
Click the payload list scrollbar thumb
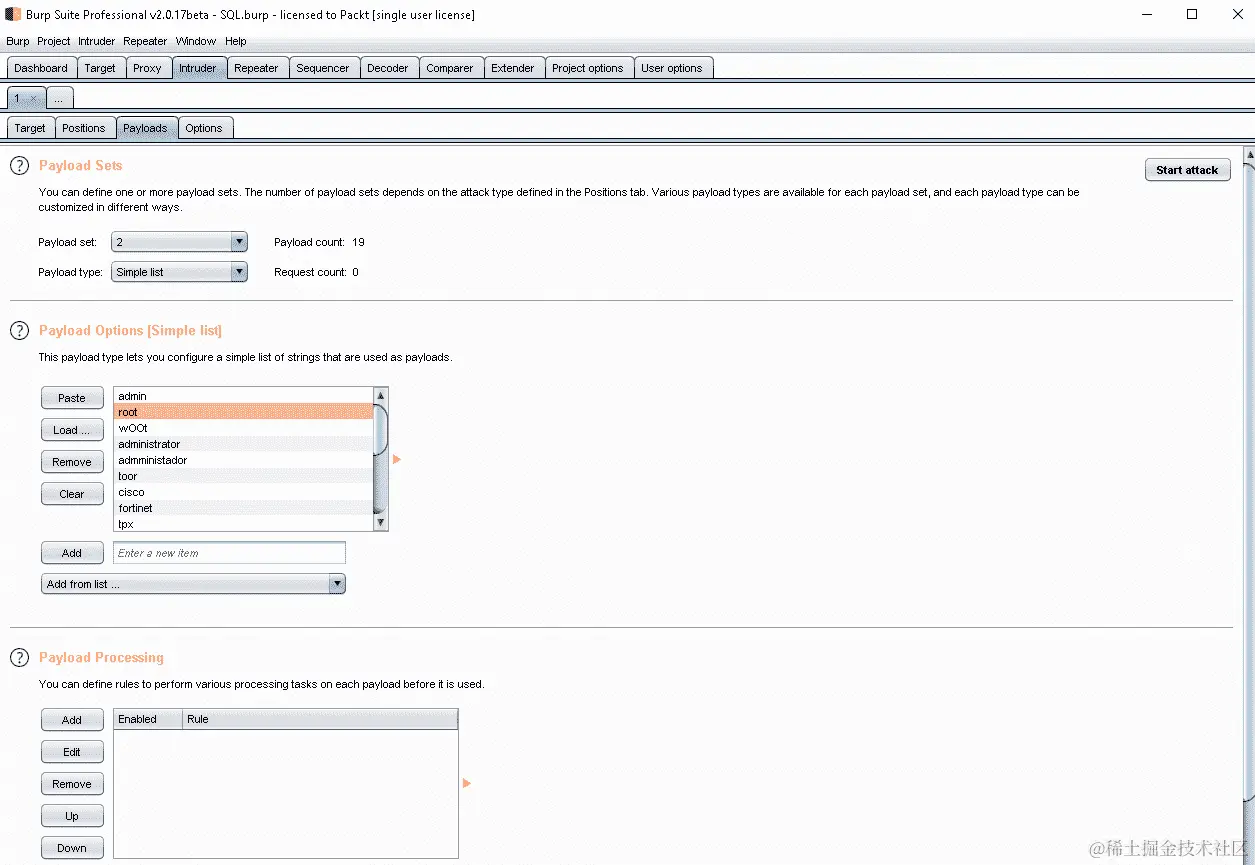380,428
